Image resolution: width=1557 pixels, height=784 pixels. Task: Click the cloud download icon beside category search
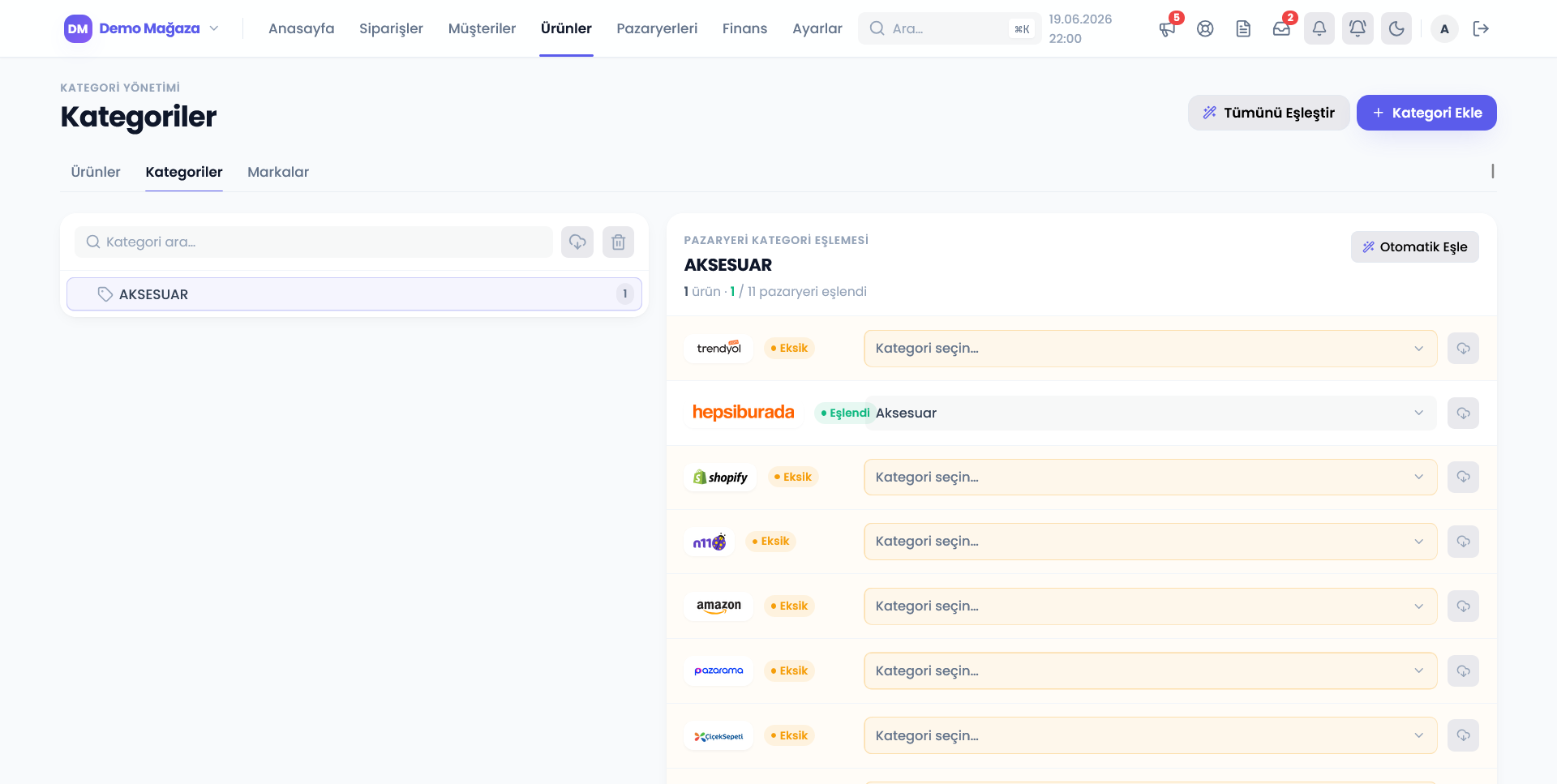[577, 242]
